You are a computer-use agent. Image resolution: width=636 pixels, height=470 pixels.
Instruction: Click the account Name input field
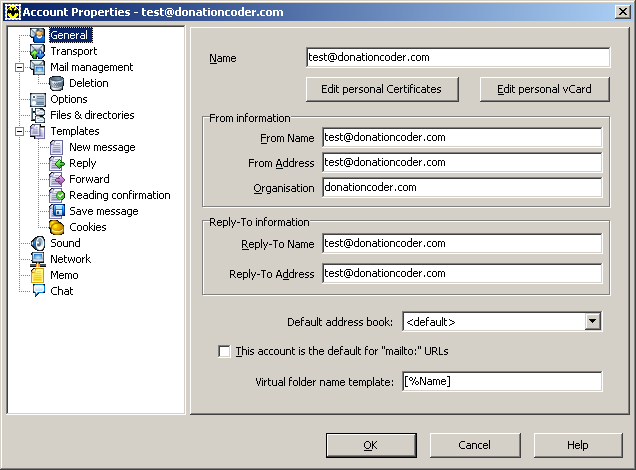(x=458, y=57)
